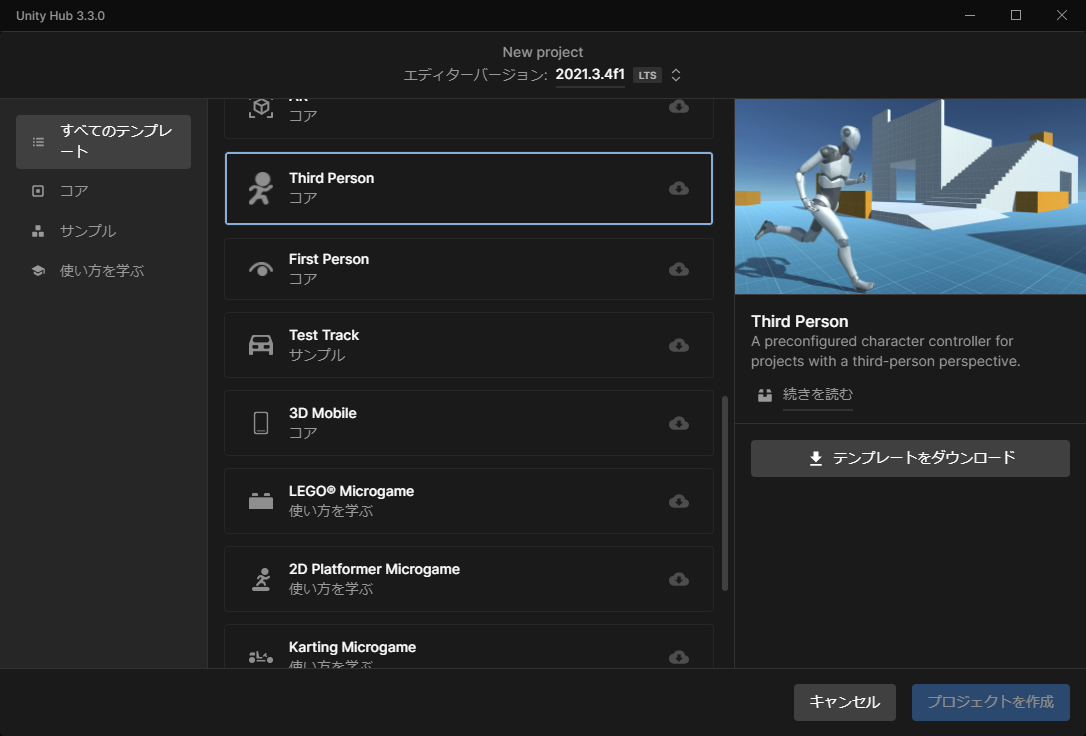Click download cloud icon for 3D Mobile

(679, 423)
